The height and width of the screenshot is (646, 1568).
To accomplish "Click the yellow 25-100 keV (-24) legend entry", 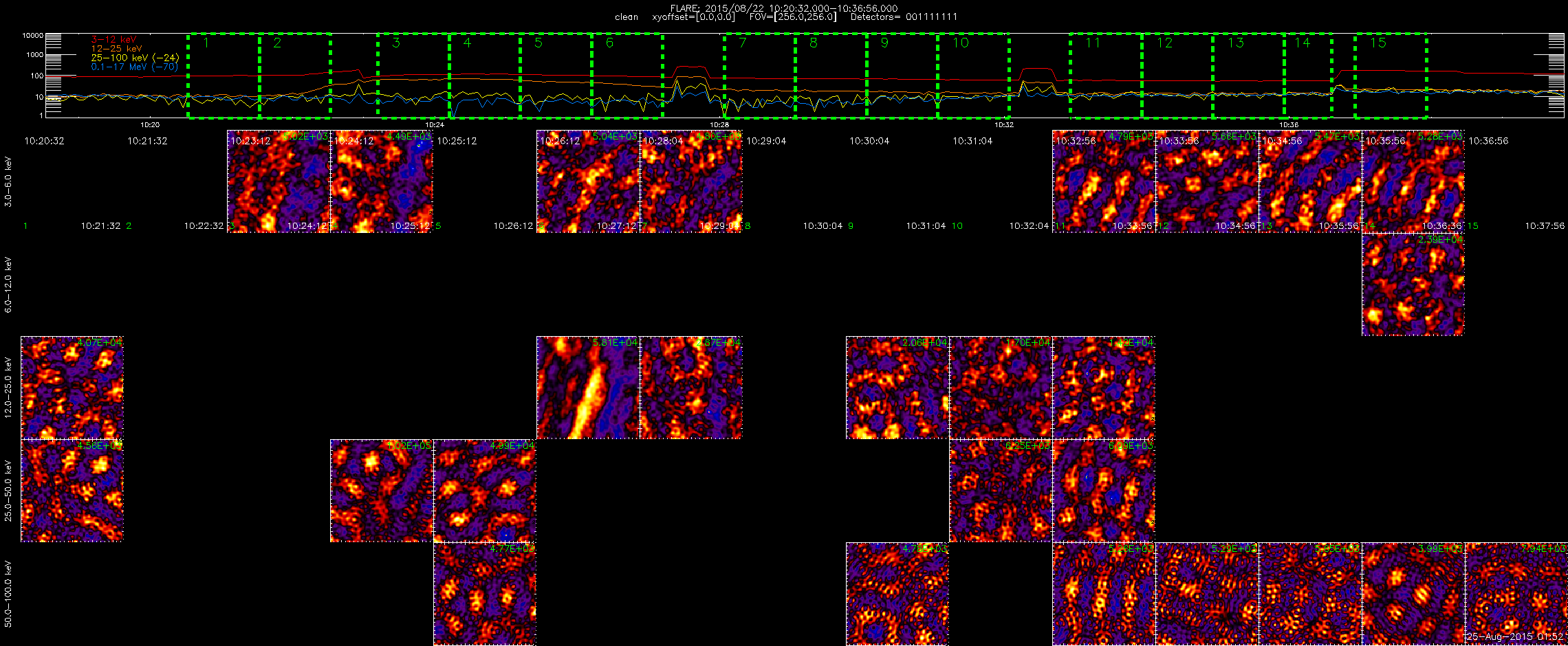I will [x=135, y=58].
